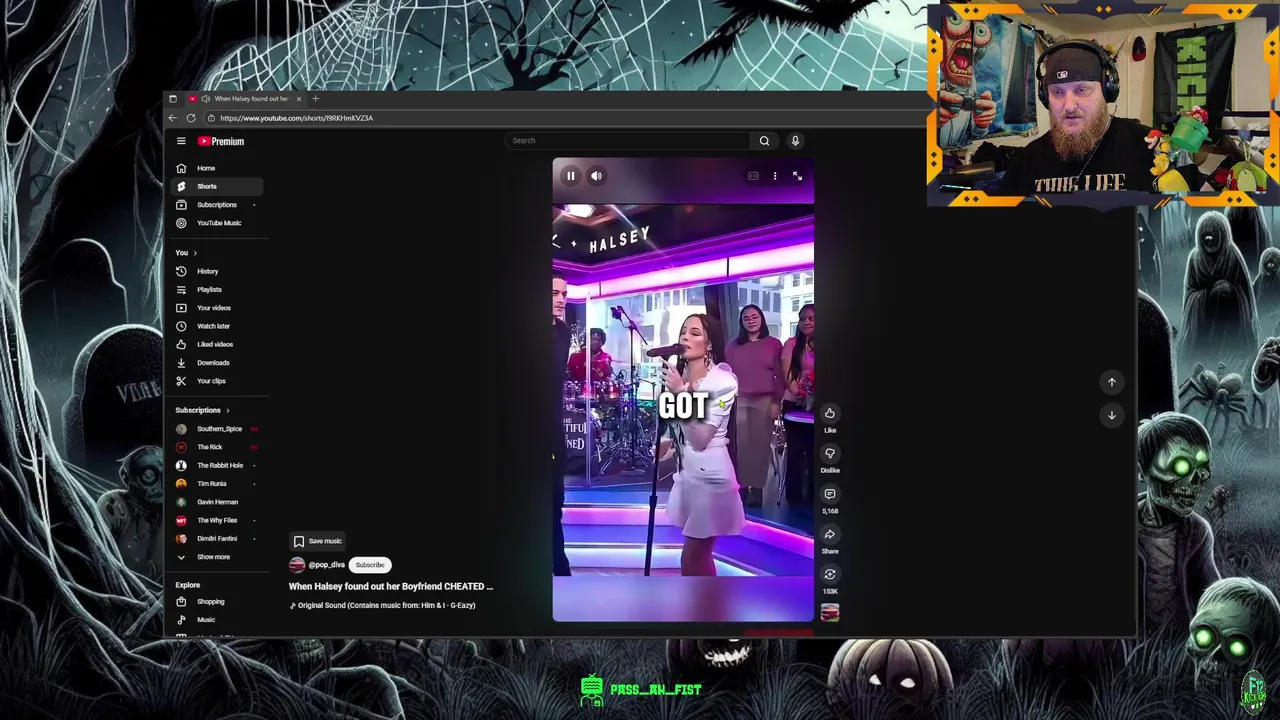The height and width of the screenshot is (720, 1280).
Task: Go to the previous Short arrow
Action: [1111, 382]
